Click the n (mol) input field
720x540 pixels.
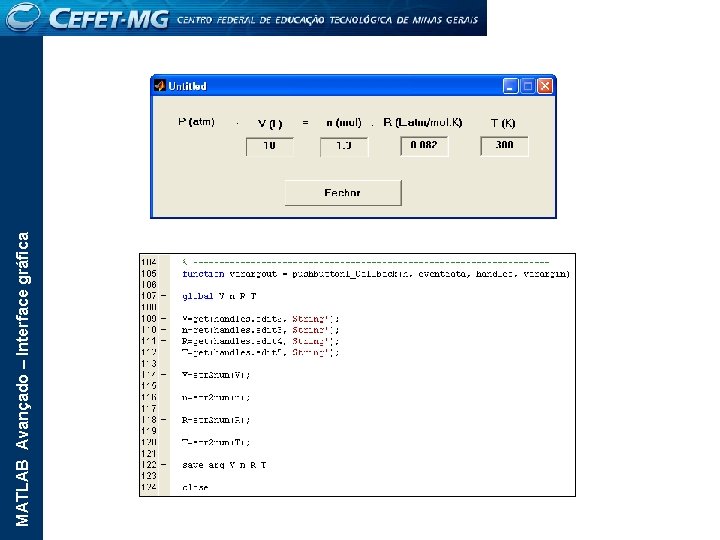click(x=344, y=147)
